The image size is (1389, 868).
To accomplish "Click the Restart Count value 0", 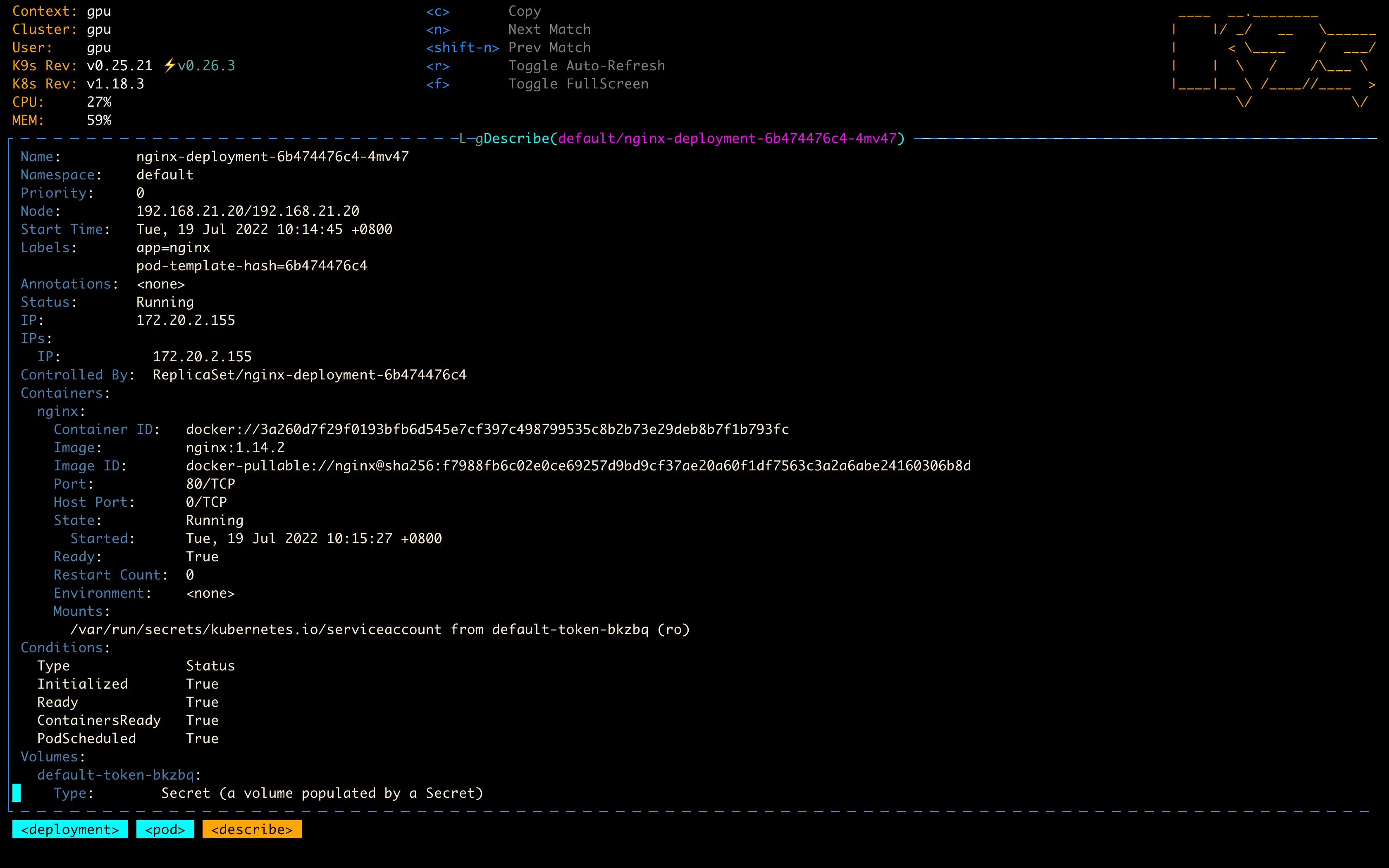I will coord(190,575).
